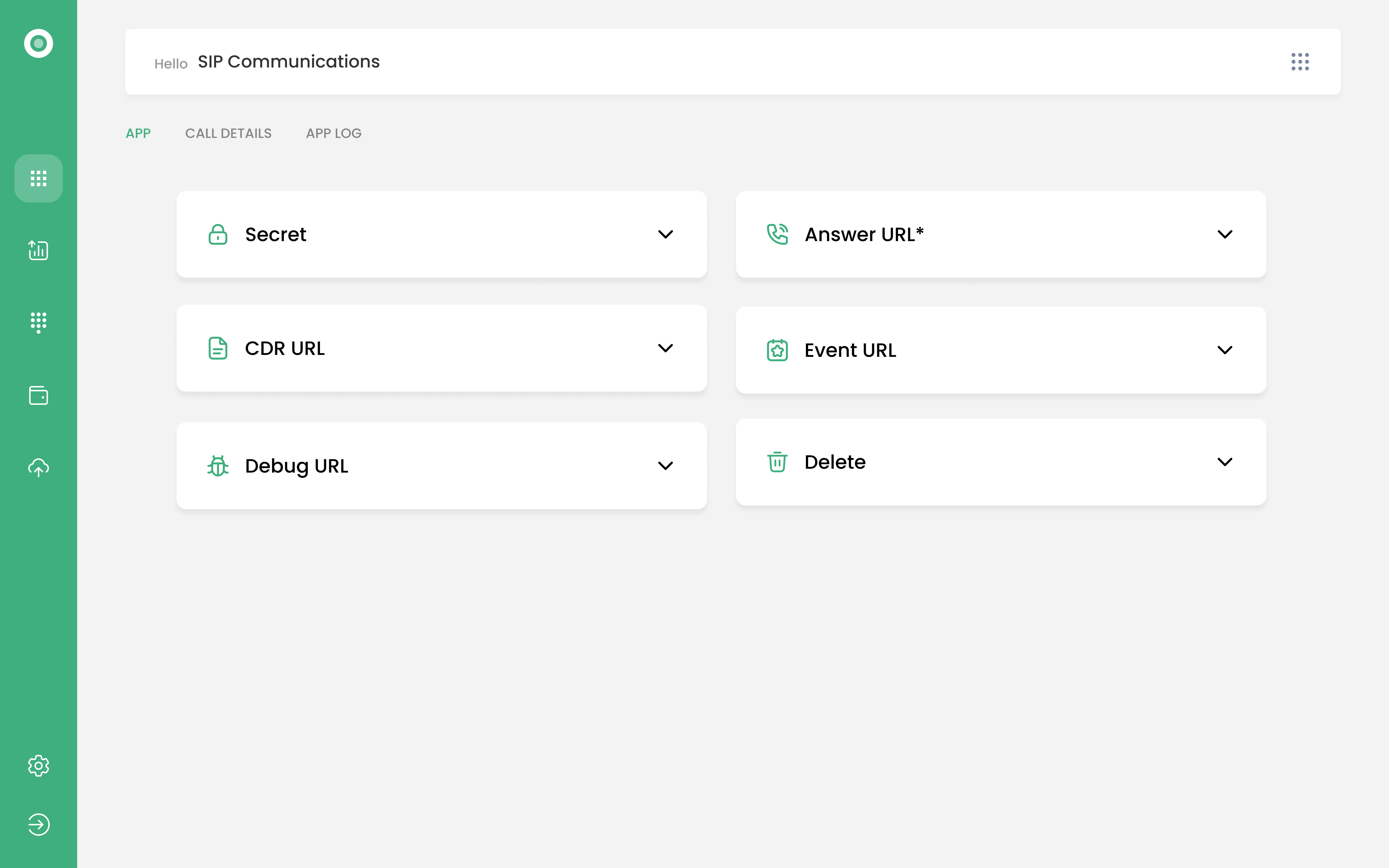Click the document icon on CDR URL card
Image resolution: width=1389 pixels, height=868 pixels.
tap(218, 348)
